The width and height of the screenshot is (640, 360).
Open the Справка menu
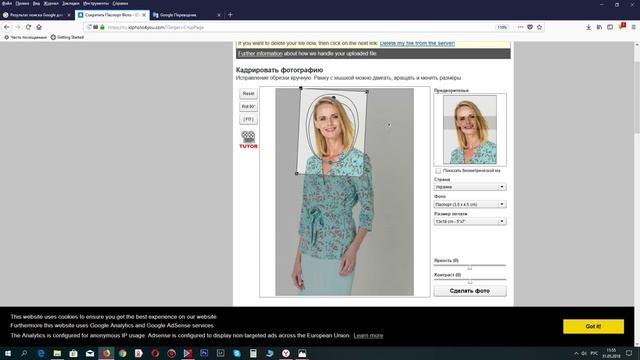tap(120, 3)
